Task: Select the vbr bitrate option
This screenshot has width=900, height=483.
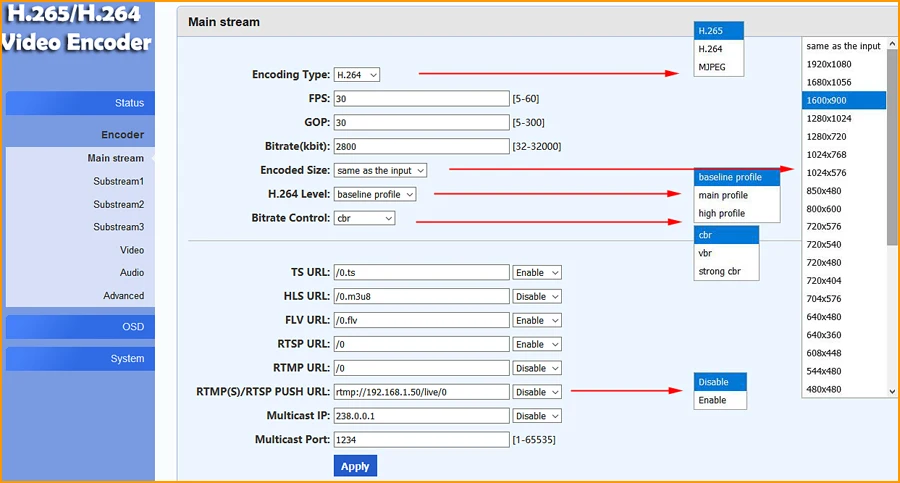Action: (726, 253)
